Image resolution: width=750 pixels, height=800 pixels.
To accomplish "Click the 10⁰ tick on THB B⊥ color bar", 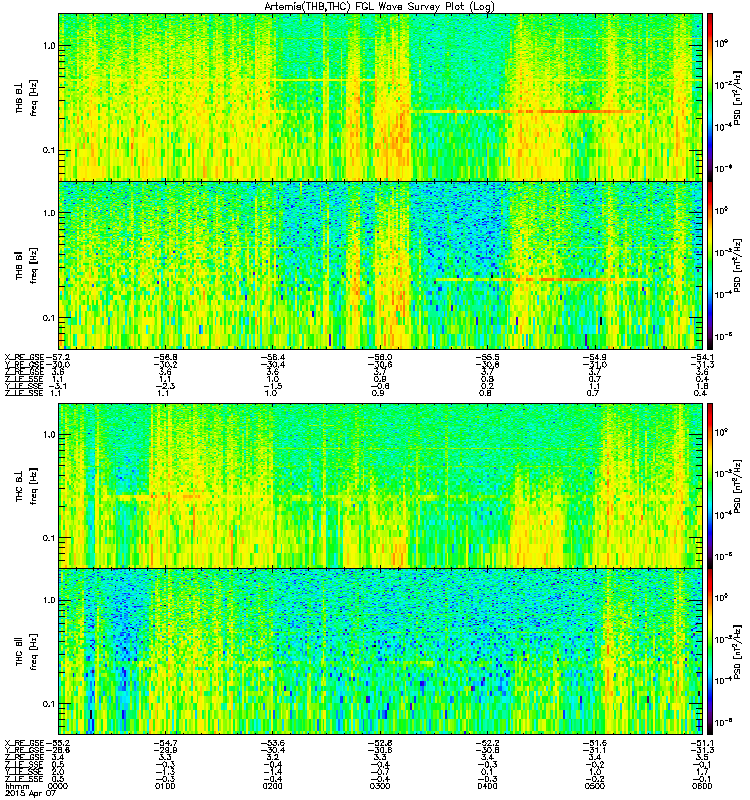I will pos(722,43).
